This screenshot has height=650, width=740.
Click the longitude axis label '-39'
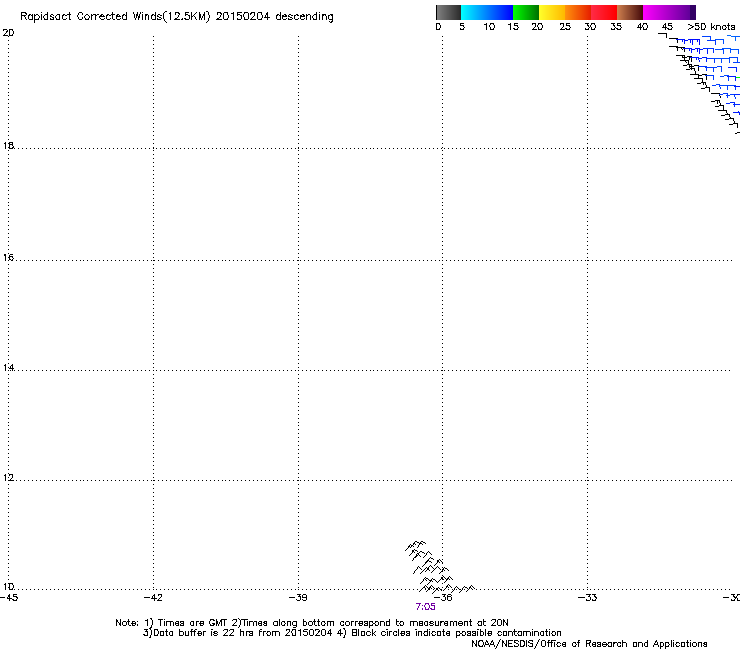tap(298, 598)
